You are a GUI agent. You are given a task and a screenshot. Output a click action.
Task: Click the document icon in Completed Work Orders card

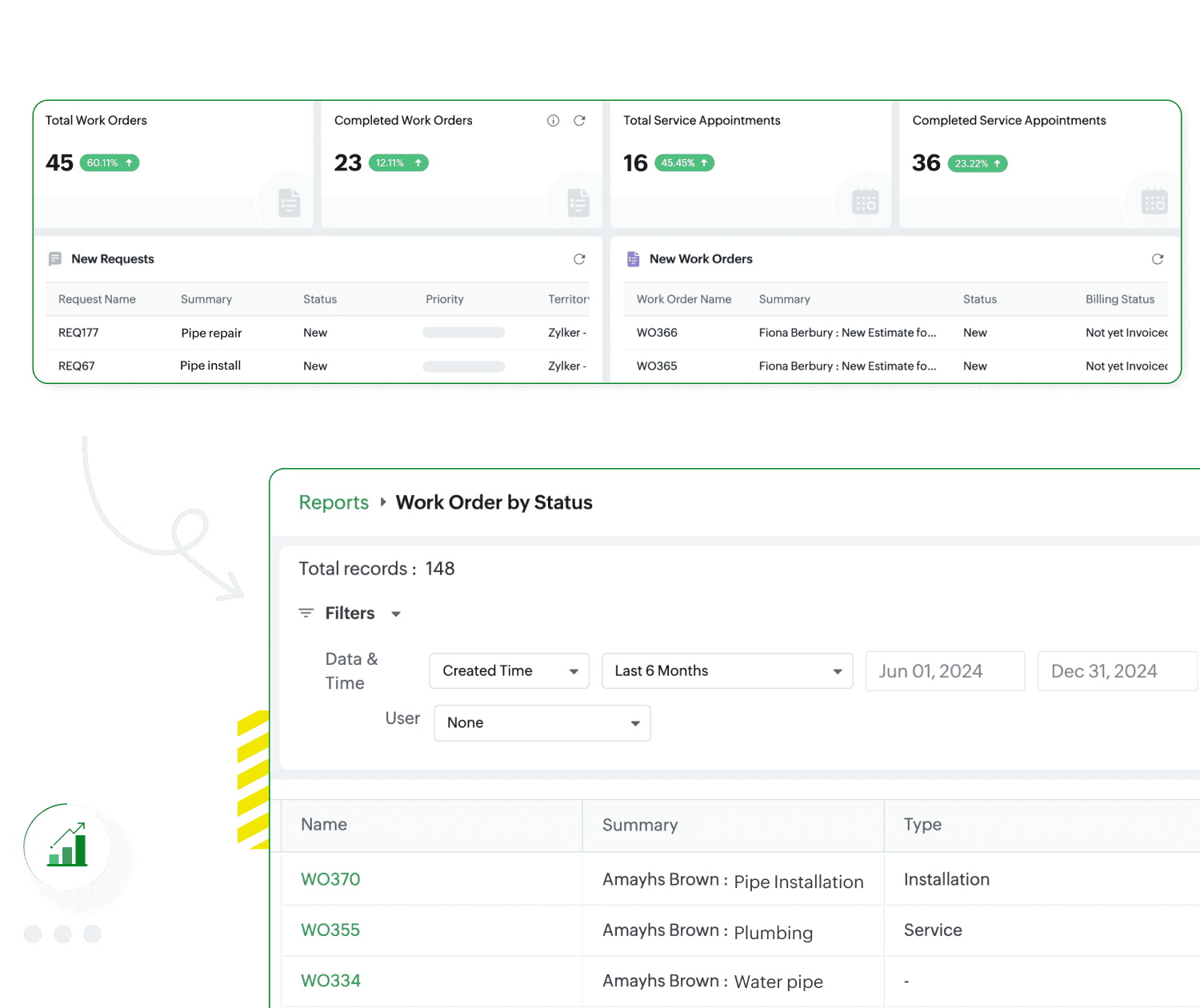[x=578, y=202]
